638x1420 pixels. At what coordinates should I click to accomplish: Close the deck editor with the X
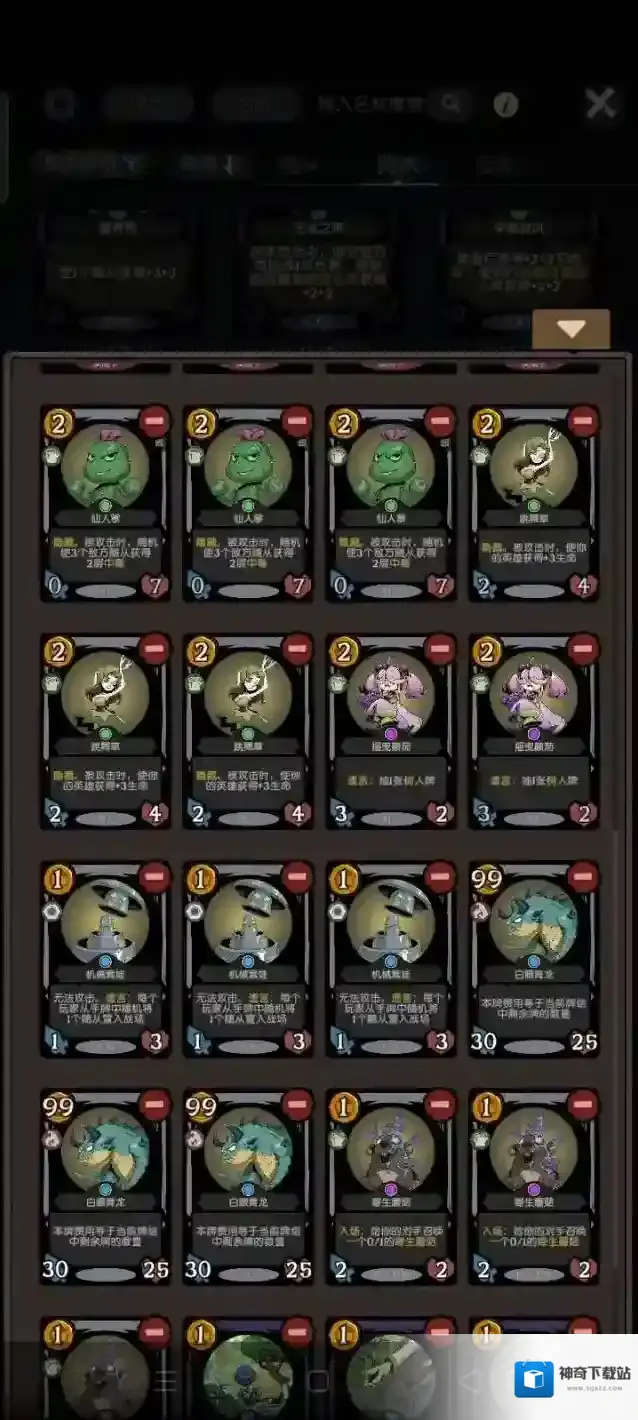(x=601, y=102)
